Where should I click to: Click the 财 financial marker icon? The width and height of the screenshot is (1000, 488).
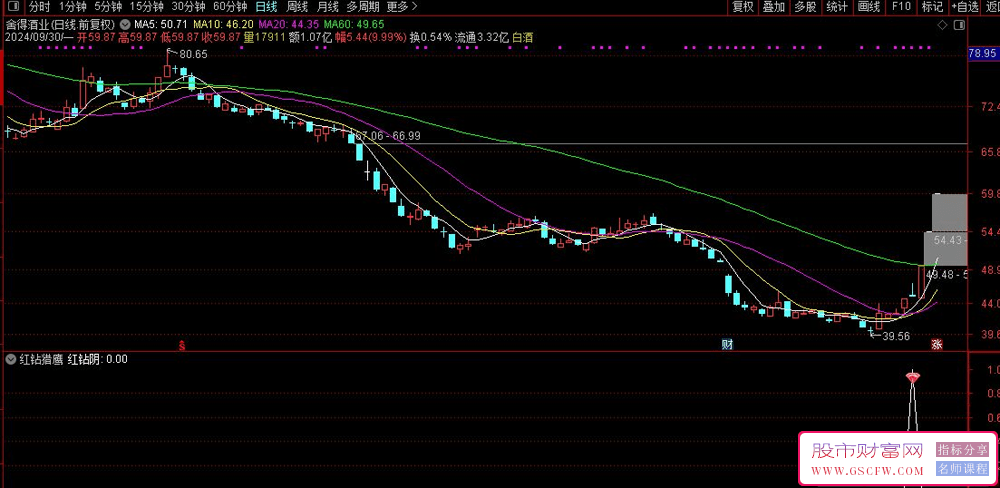click(726, 344)
